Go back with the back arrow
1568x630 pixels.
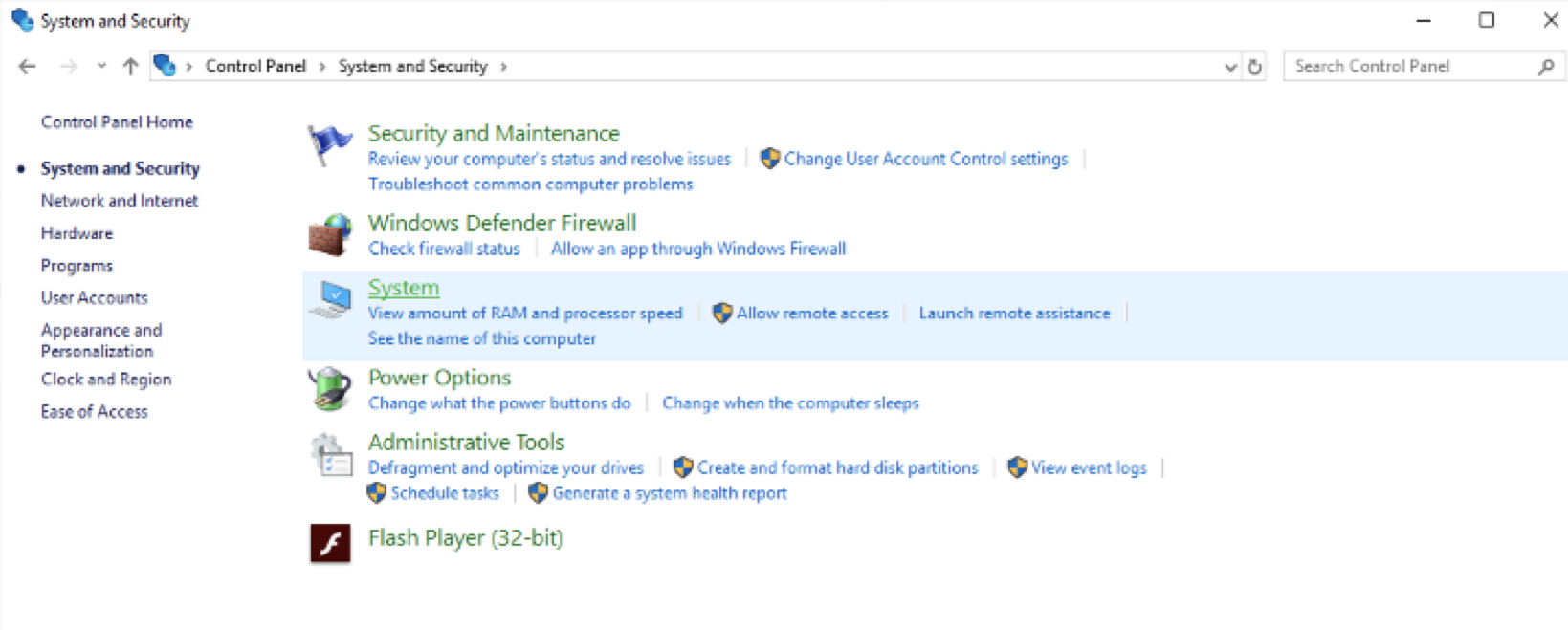(x=27, y=66)
